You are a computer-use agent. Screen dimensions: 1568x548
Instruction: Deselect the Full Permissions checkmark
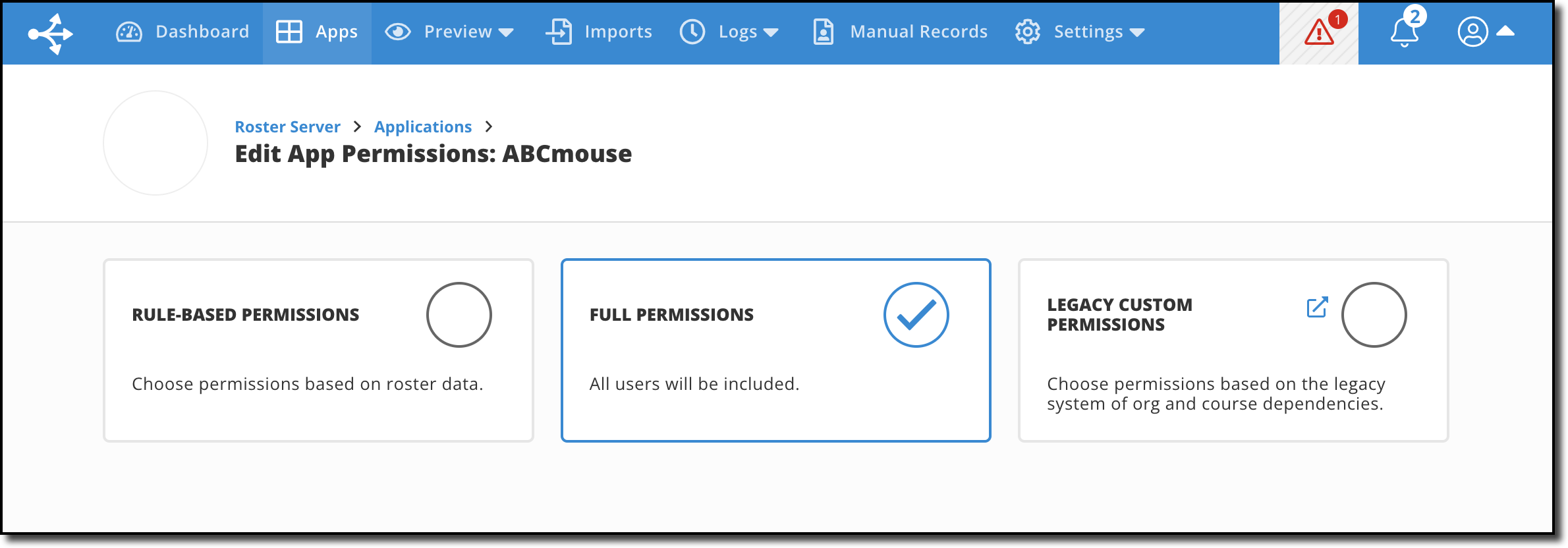(916, 315)
